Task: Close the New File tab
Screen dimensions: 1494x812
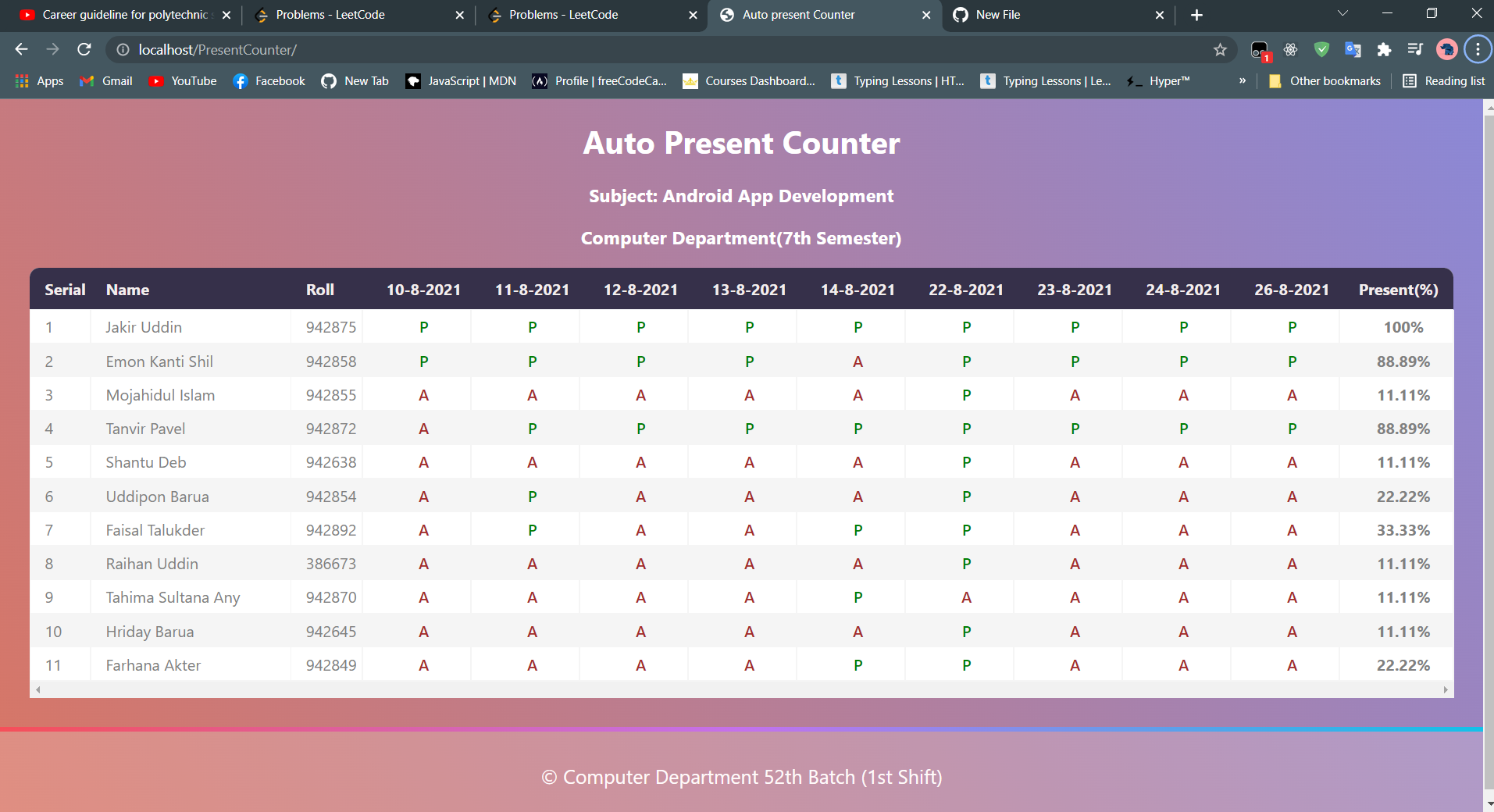Action: click(1160, 15)
